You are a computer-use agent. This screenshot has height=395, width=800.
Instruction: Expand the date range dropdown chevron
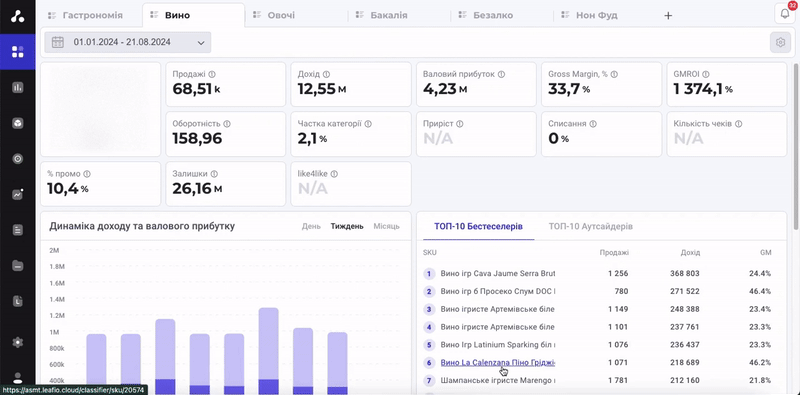[201, 43]
